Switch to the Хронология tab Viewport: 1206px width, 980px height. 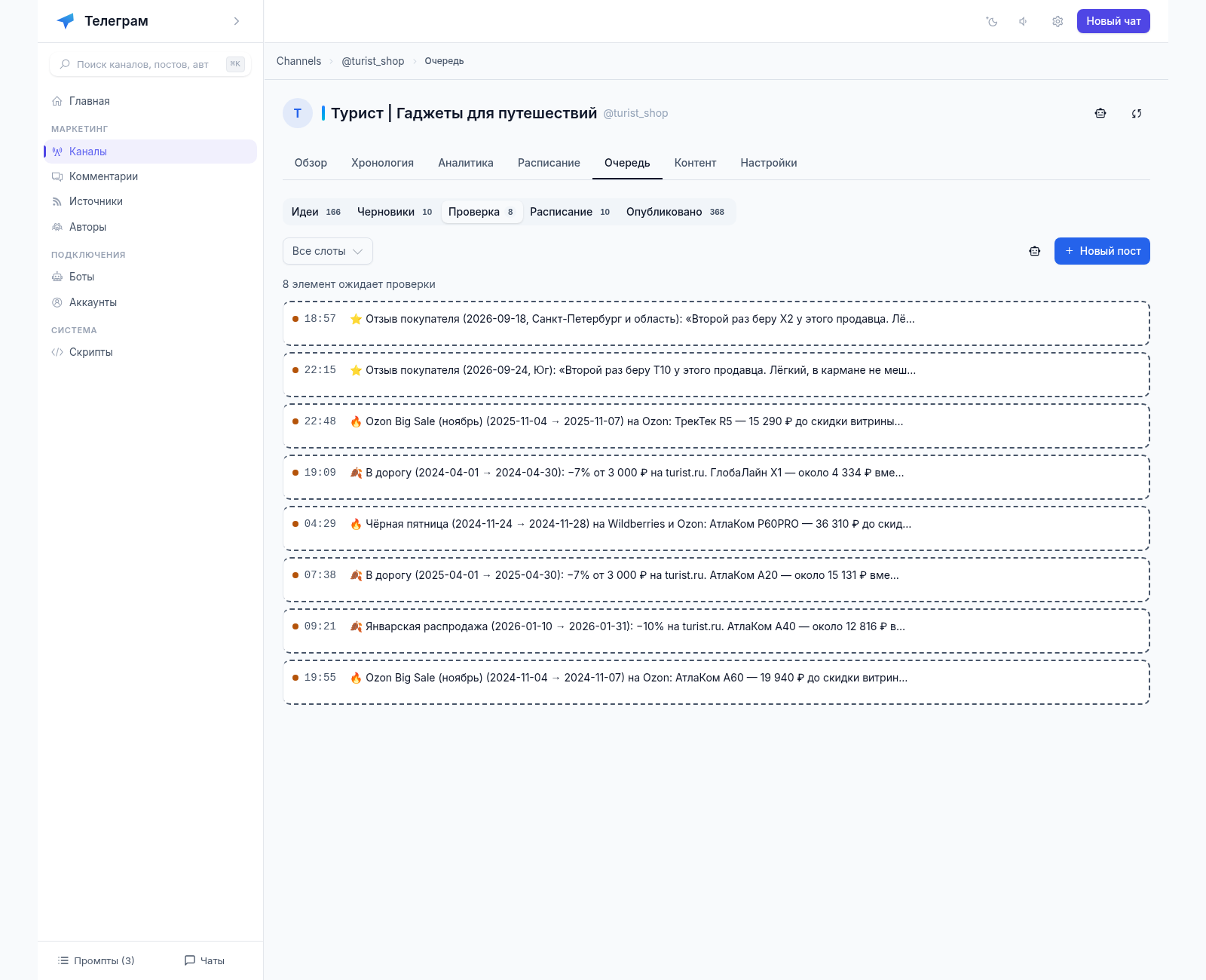[x=382, y=163]
